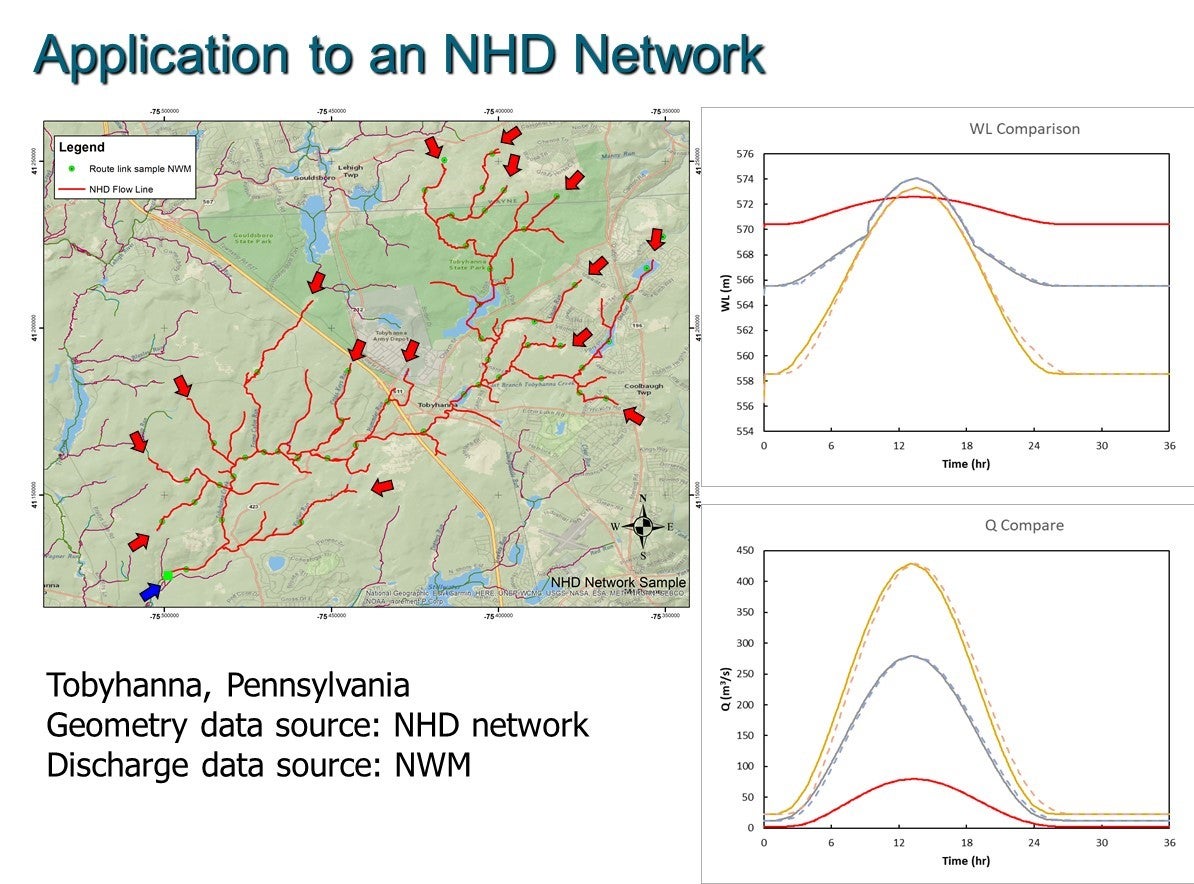Click the 'Q Compare' chart title
This screenshot has height=884, width=1194.
[1024, 525]
